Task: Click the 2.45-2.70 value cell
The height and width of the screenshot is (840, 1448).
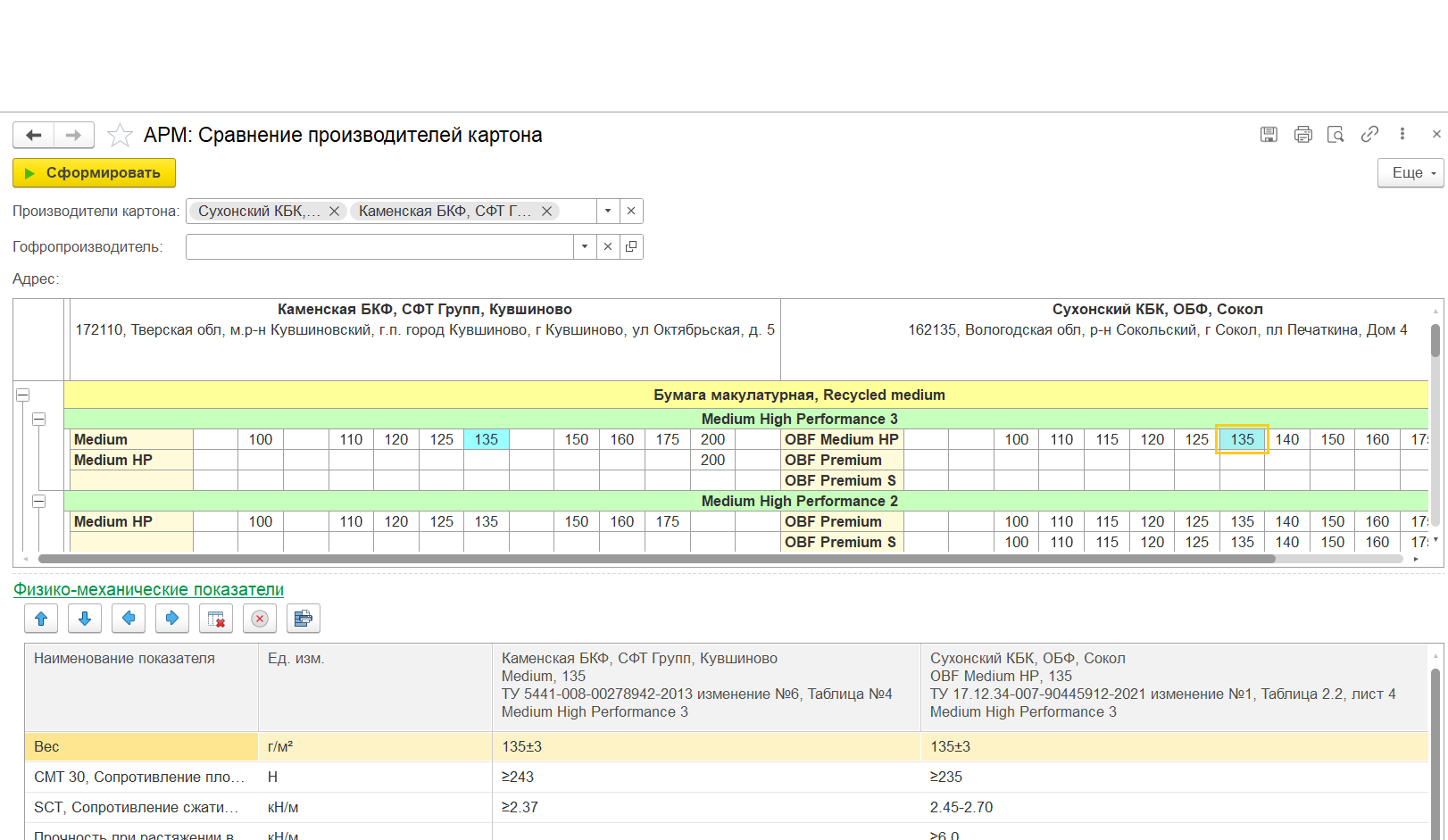Action: 1175,807
